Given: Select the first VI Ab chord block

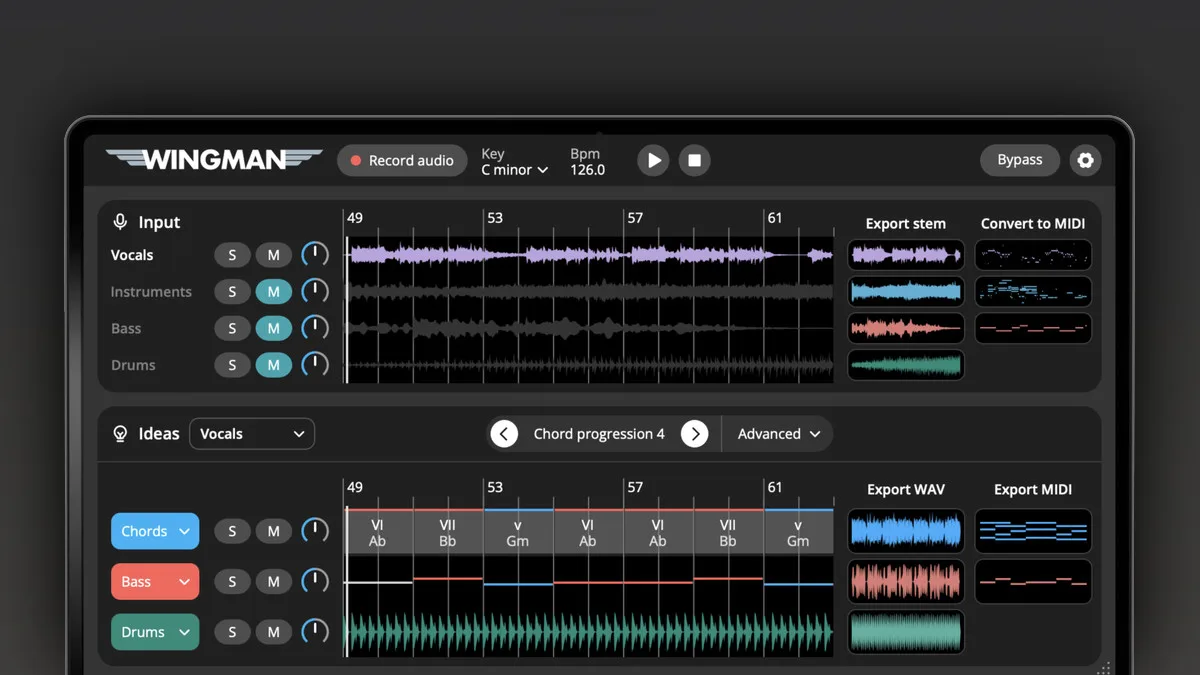Looking at the screenshot, I should point(378,532).
